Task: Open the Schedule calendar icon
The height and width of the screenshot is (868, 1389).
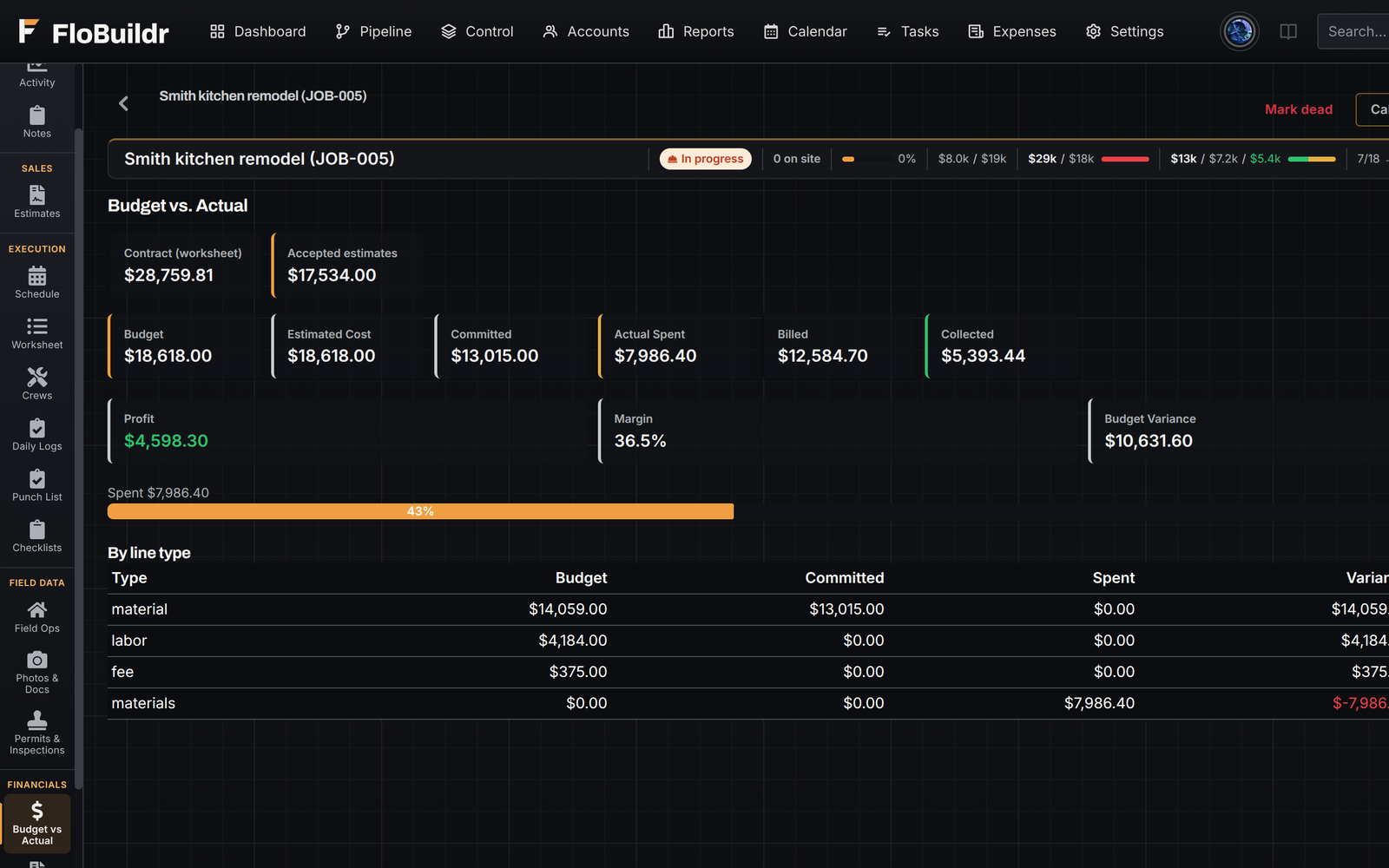Action: [36, 282]
